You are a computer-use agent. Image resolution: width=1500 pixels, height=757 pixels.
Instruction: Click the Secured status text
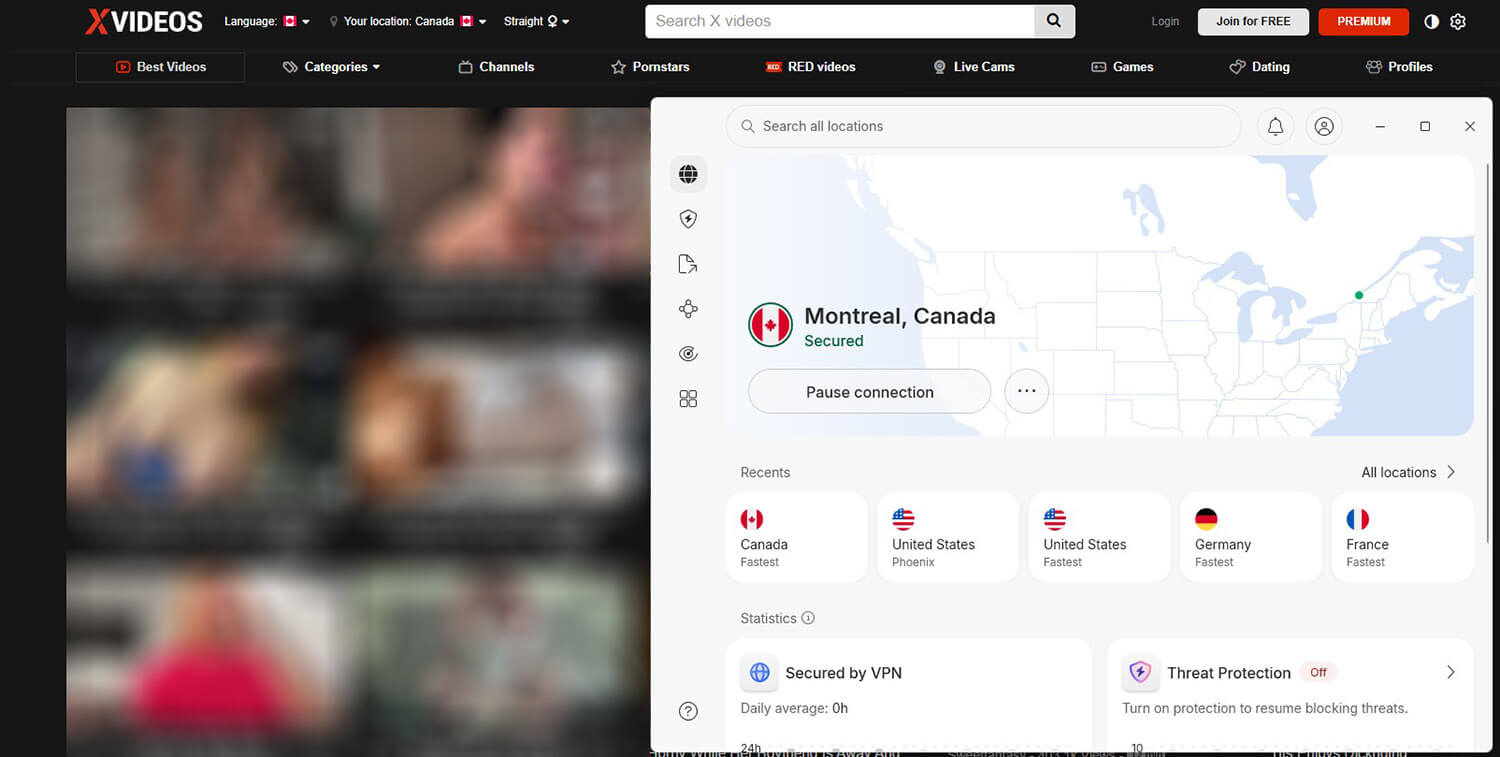click(x=834, y=341)
